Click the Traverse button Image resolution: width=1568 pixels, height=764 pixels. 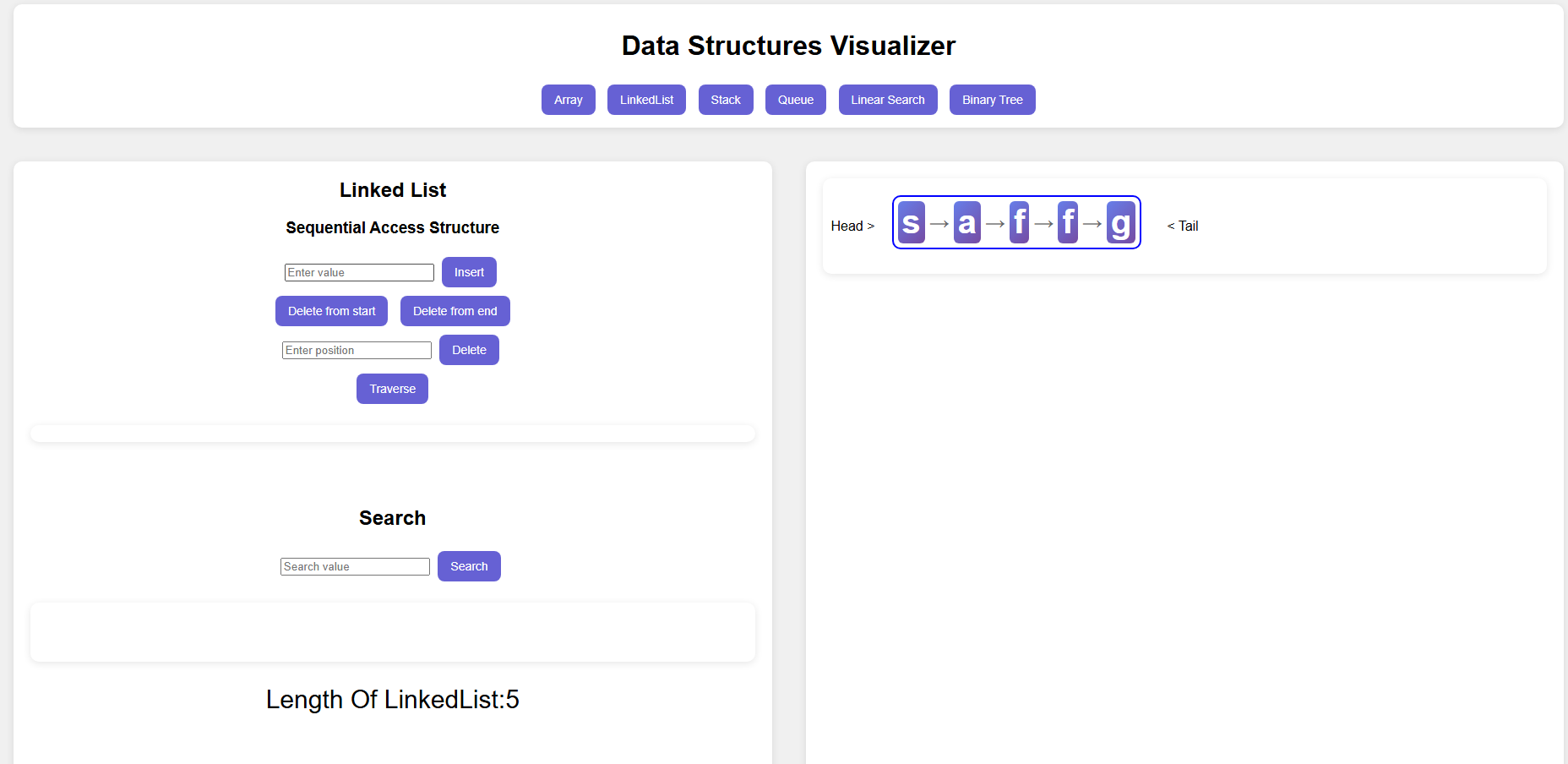pos(392,389)
